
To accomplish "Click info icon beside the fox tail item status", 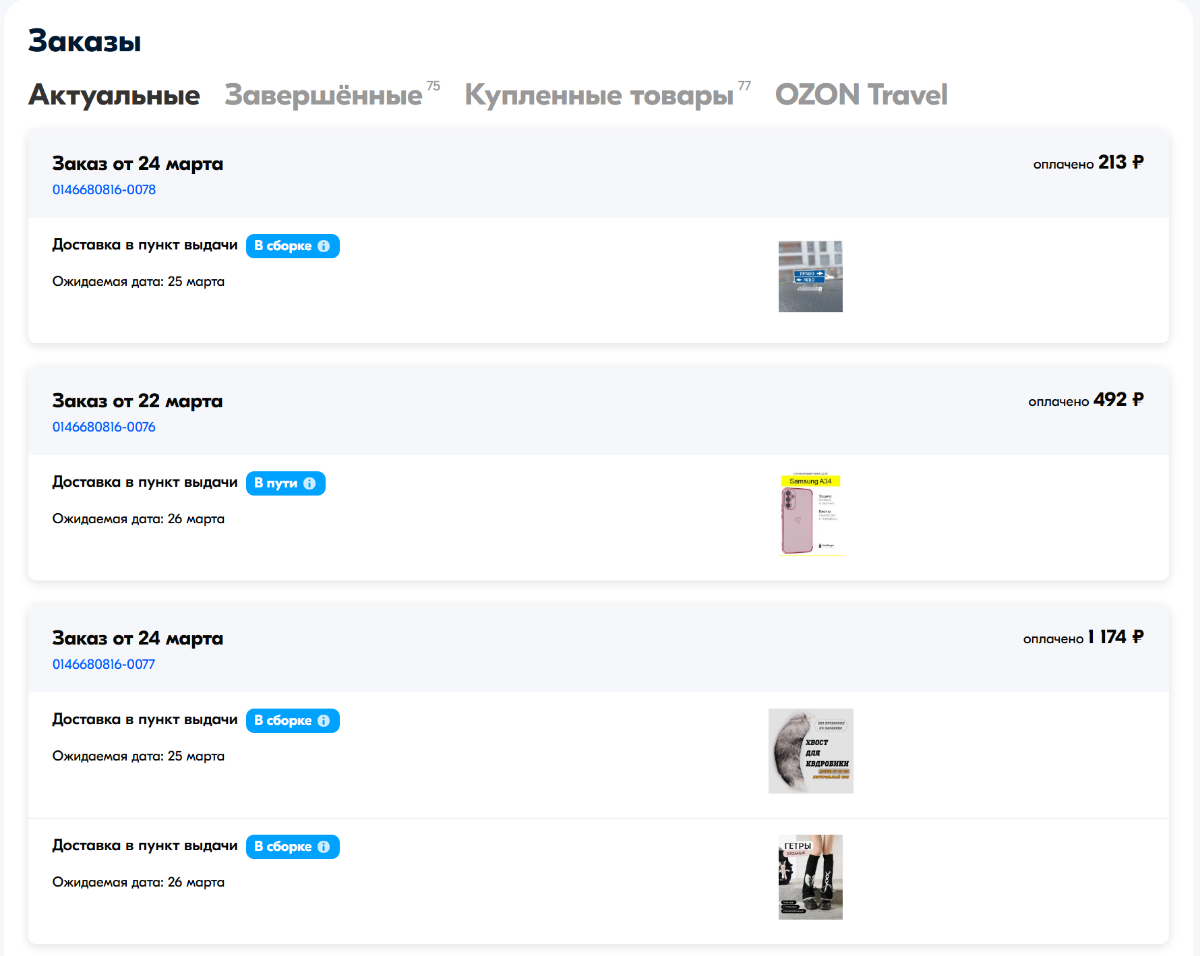I will pyautogui.click(x=323, y=721).
